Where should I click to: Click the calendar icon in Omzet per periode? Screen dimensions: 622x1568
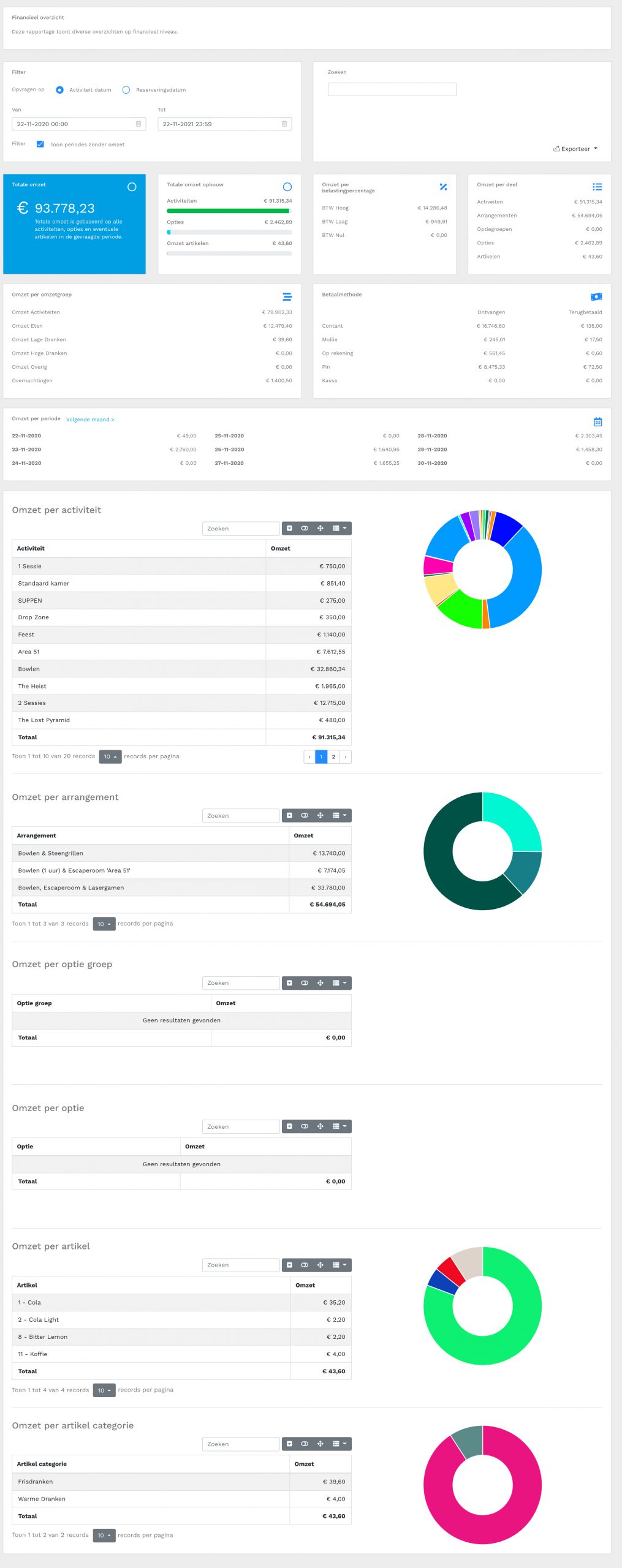pos(597,422)
